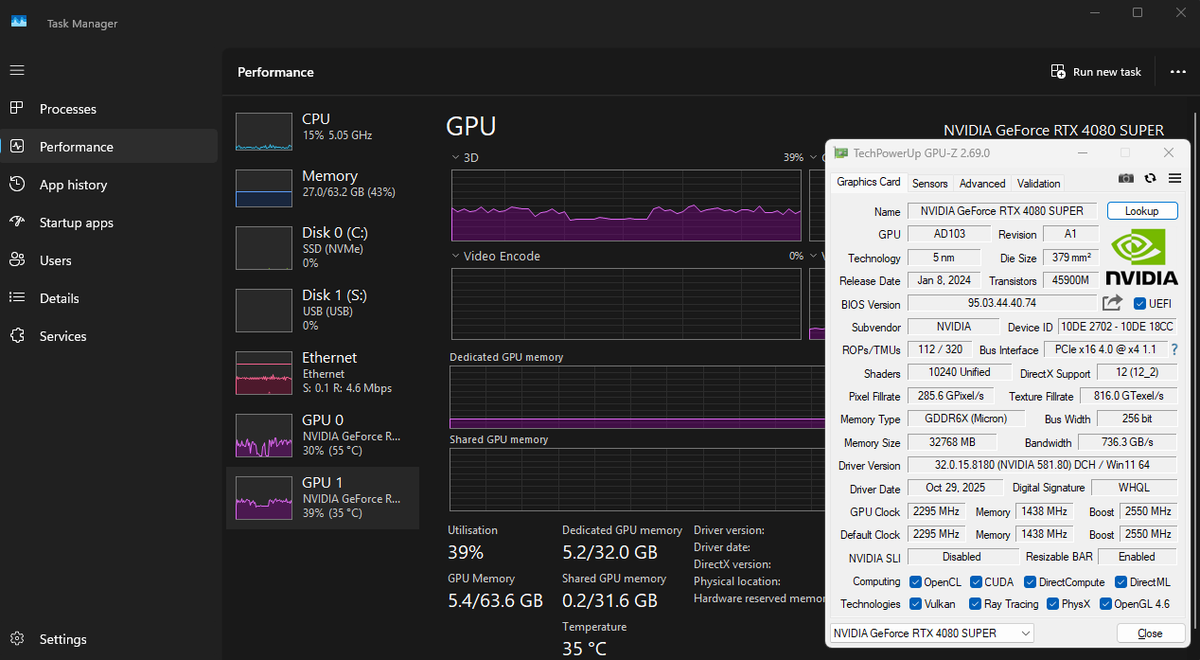Click the BIOS save/share arrow icon

[x=1113, y=303]
